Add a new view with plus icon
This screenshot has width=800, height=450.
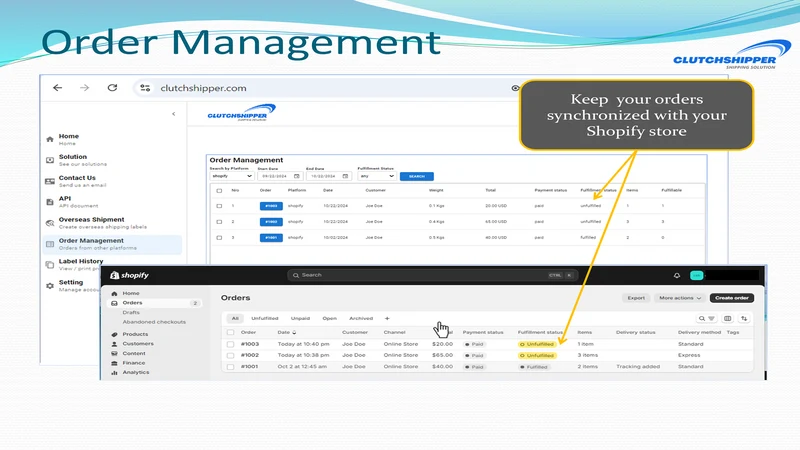point(387,318)
